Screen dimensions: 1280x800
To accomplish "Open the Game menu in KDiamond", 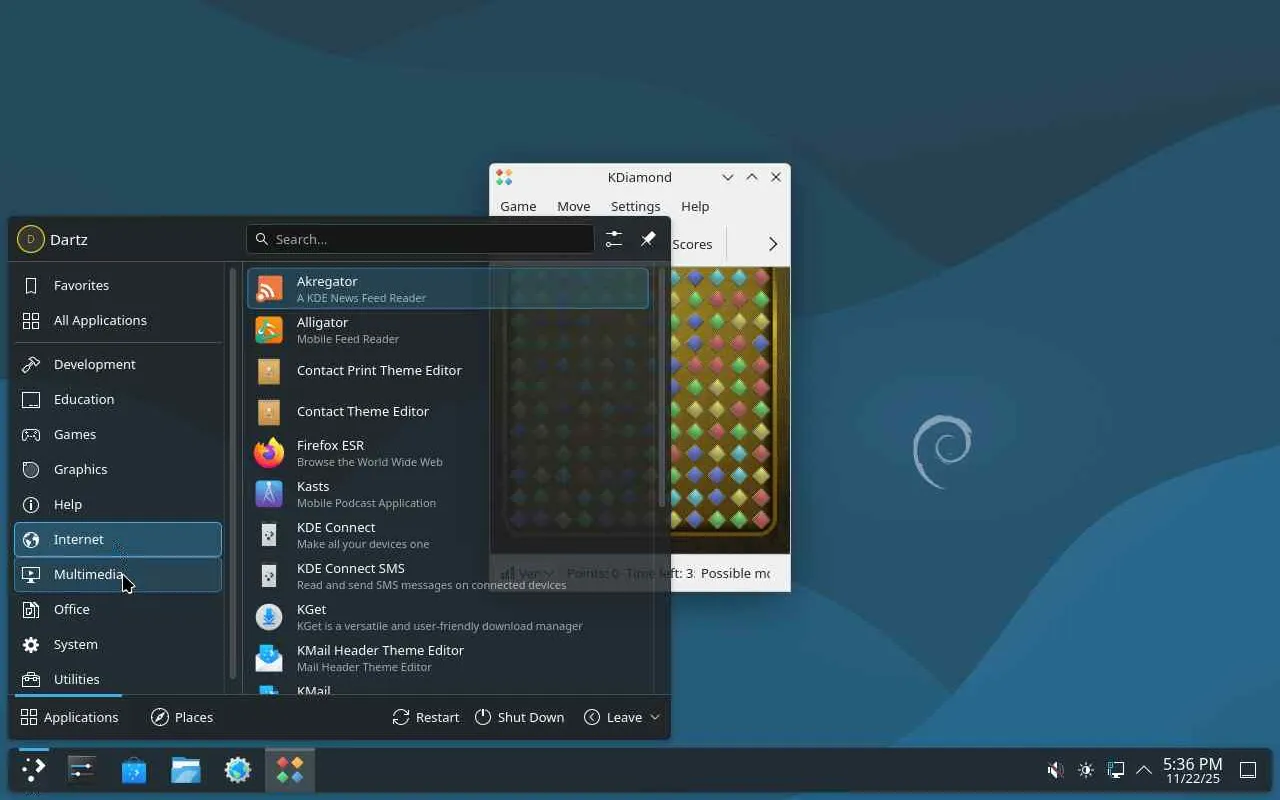I will (518, 206).
